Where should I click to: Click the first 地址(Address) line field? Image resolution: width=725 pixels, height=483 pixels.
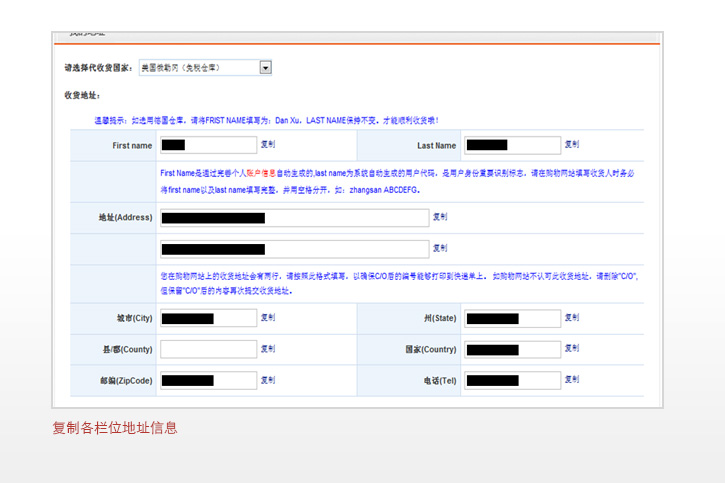[x=293, y=217]
